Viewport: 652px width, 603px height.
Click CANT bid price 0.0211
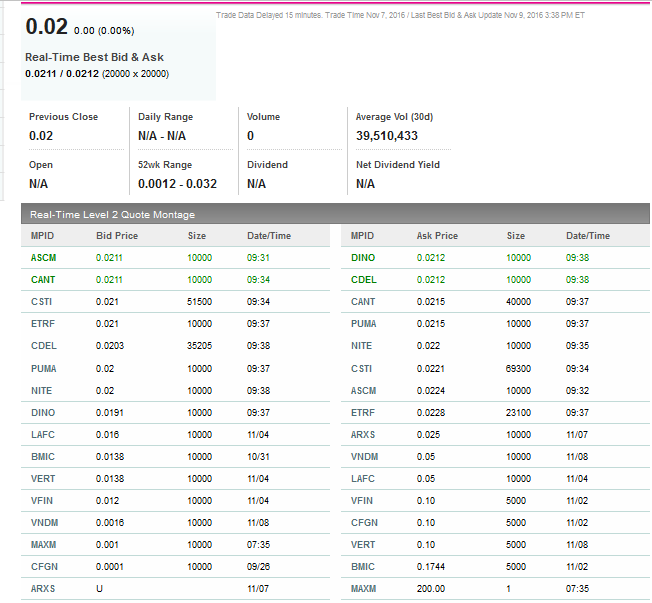click(x=109, y=280)
